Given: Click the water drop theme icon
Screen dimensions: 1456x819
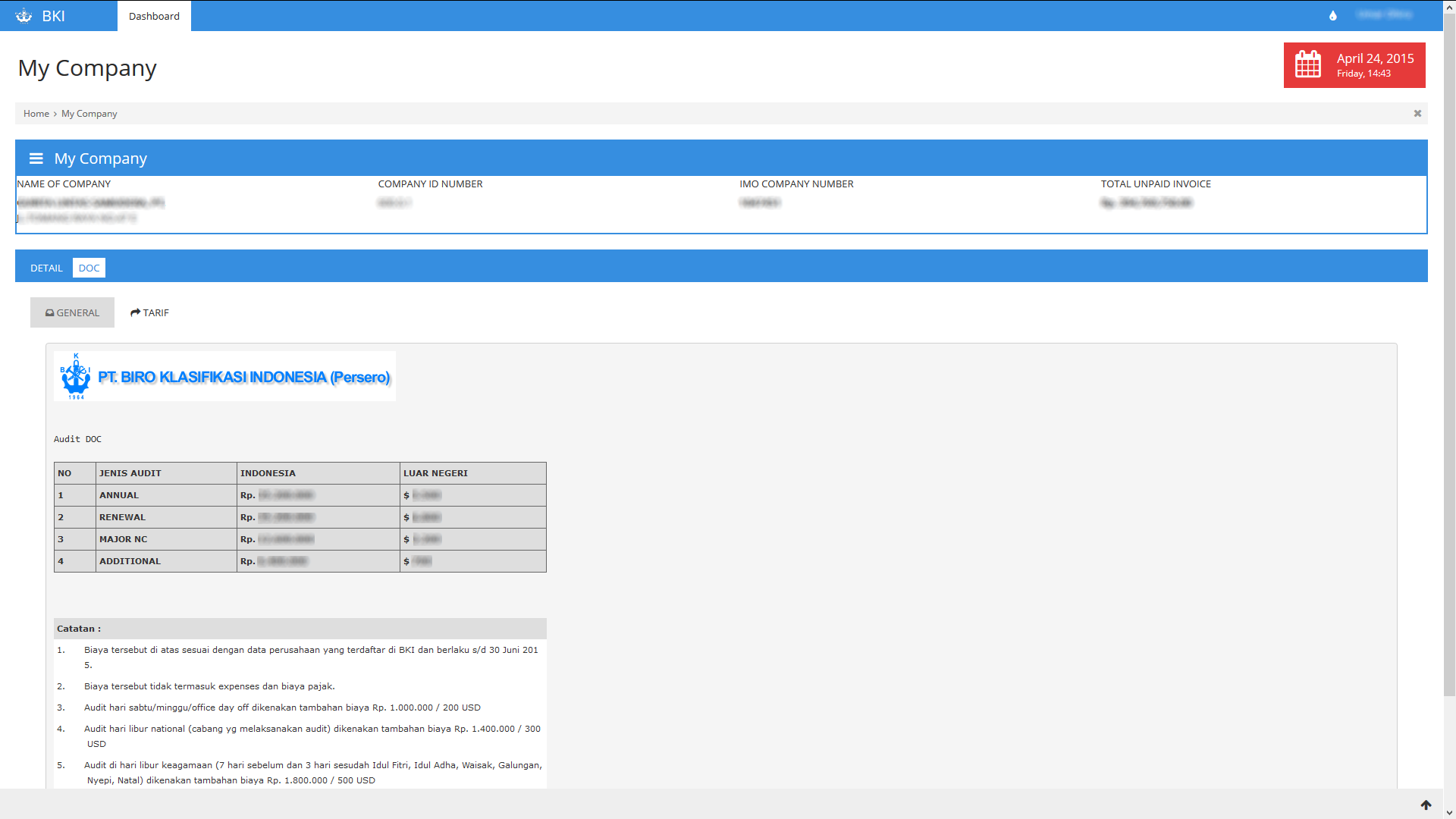Looking at the screenshot, I should 1332,16.
